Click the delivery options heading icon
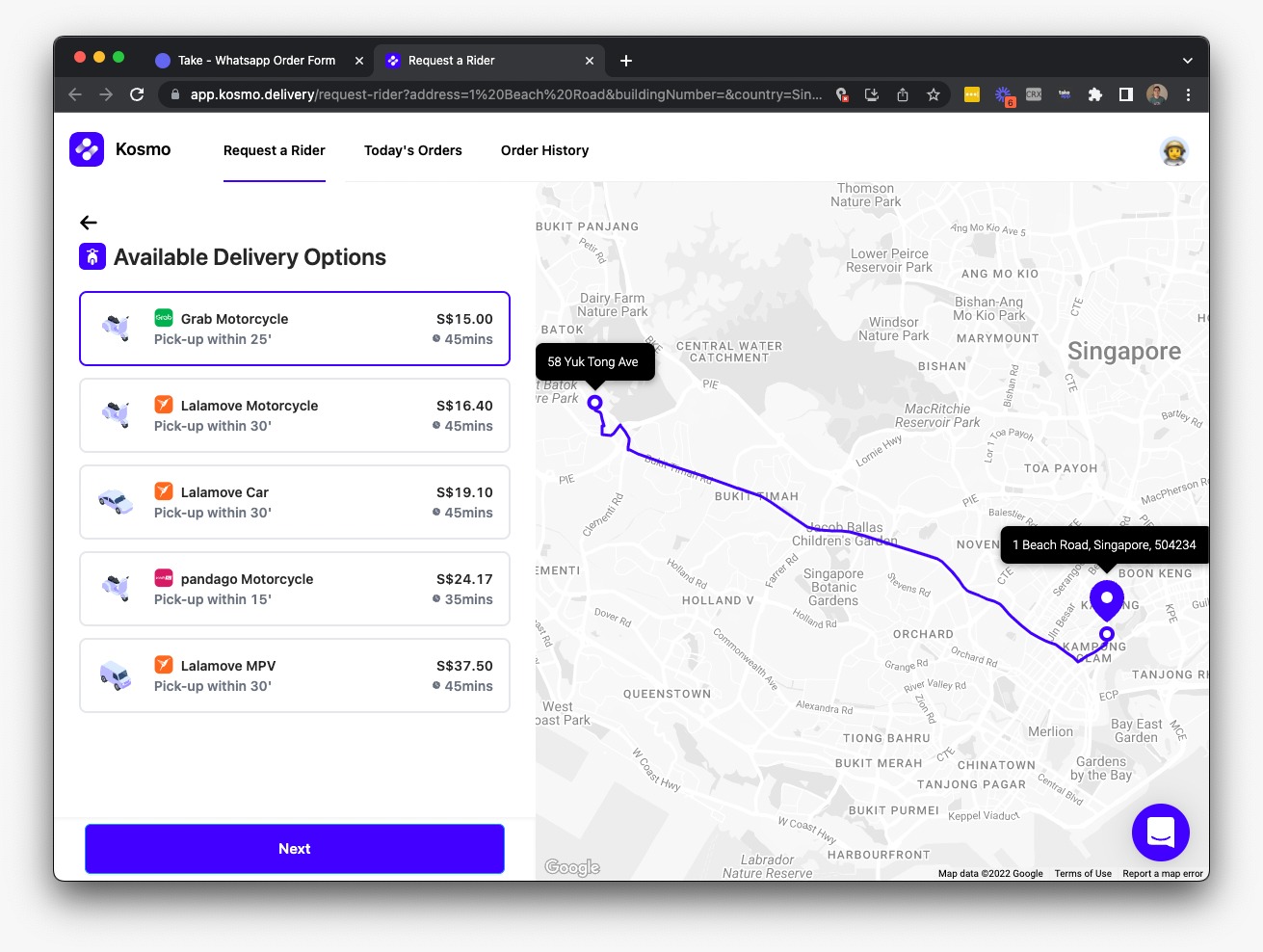The width and height of the screenshot is (1263, 952). (x=92, y=256)
